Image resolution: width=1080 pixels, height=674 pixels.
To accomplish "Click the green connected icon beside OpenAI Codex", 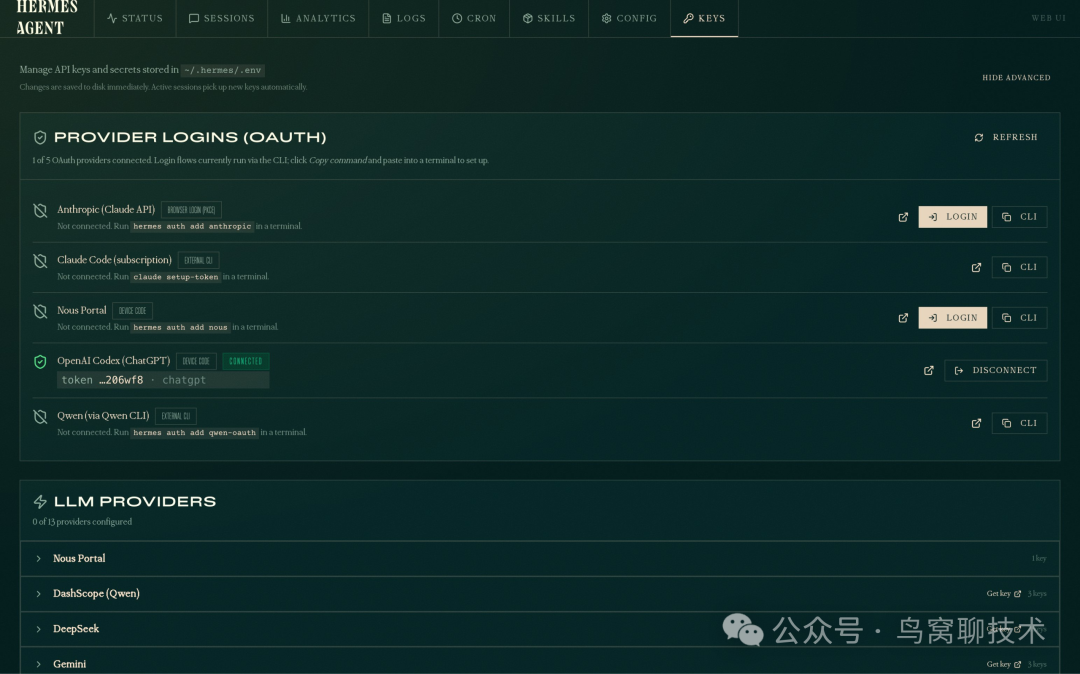I will tap(39, 362).
